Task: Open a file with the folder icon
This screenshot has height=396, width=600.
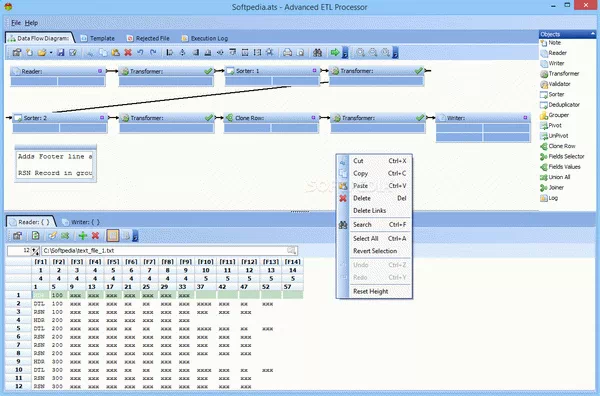Action: coord(41,52)
